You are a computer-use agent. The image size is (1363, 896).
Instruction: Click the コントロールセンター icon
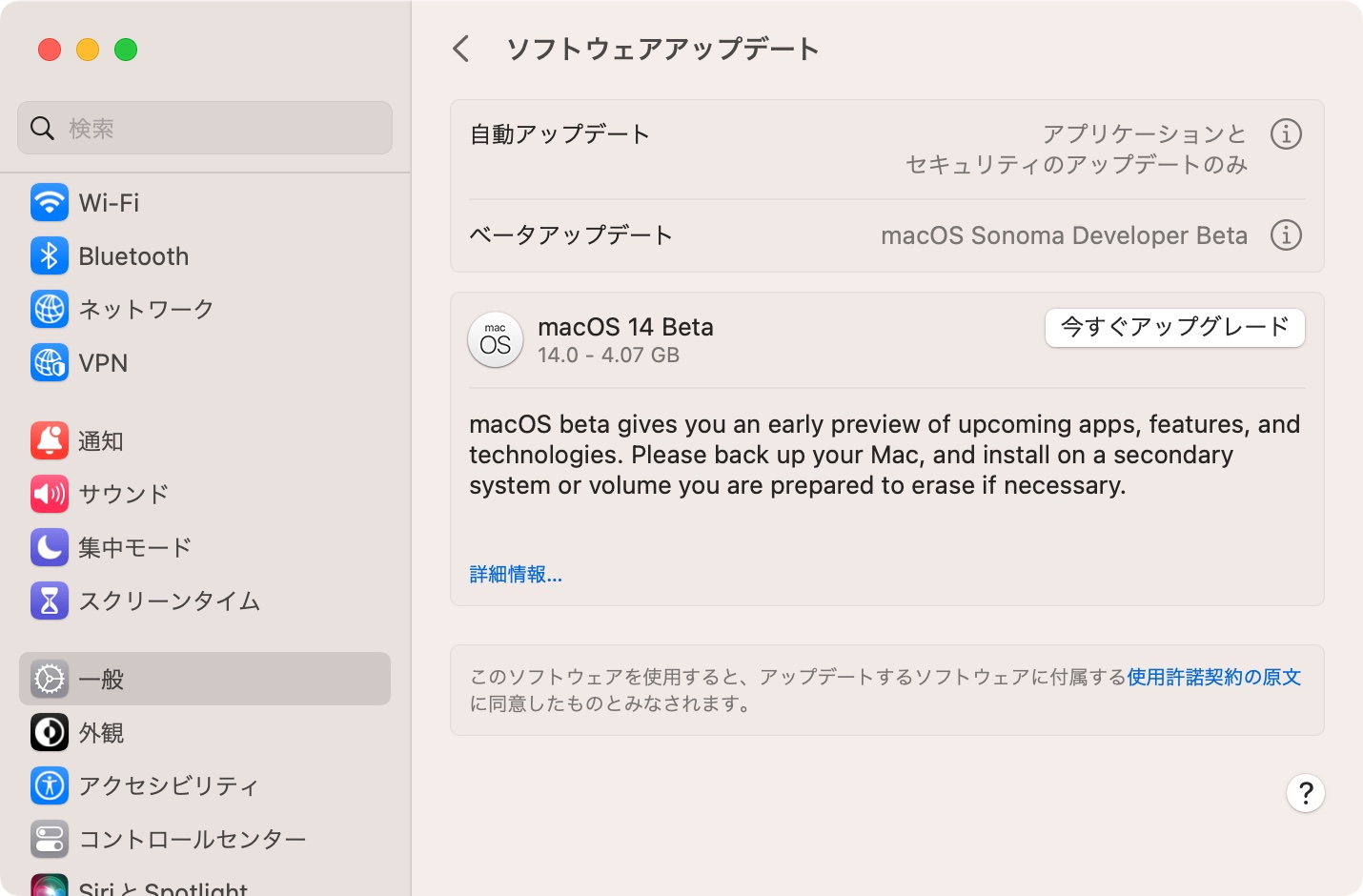[x=50, y=839]
